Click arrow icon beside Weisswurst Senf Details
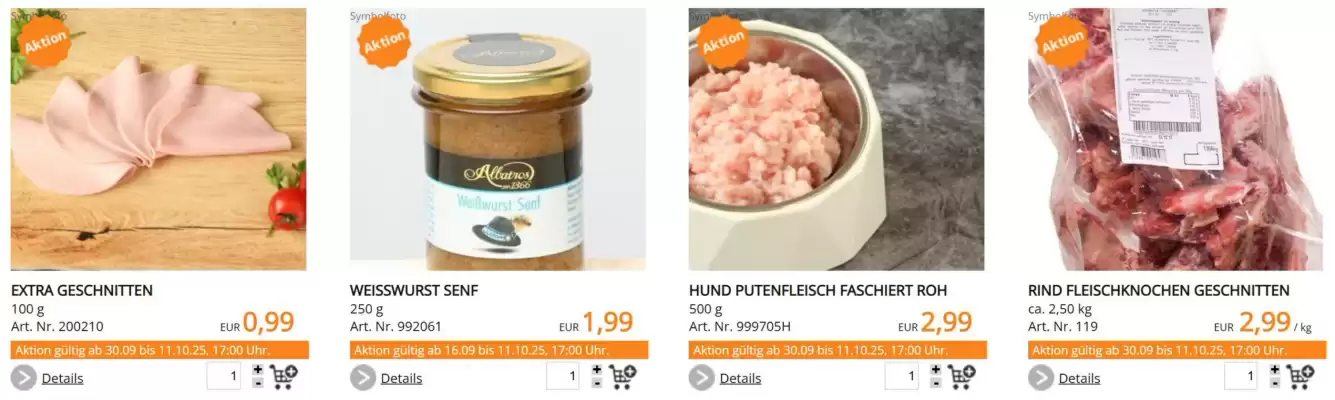The width and height of the screenshot is (1335, 400). tap(363, 378)
